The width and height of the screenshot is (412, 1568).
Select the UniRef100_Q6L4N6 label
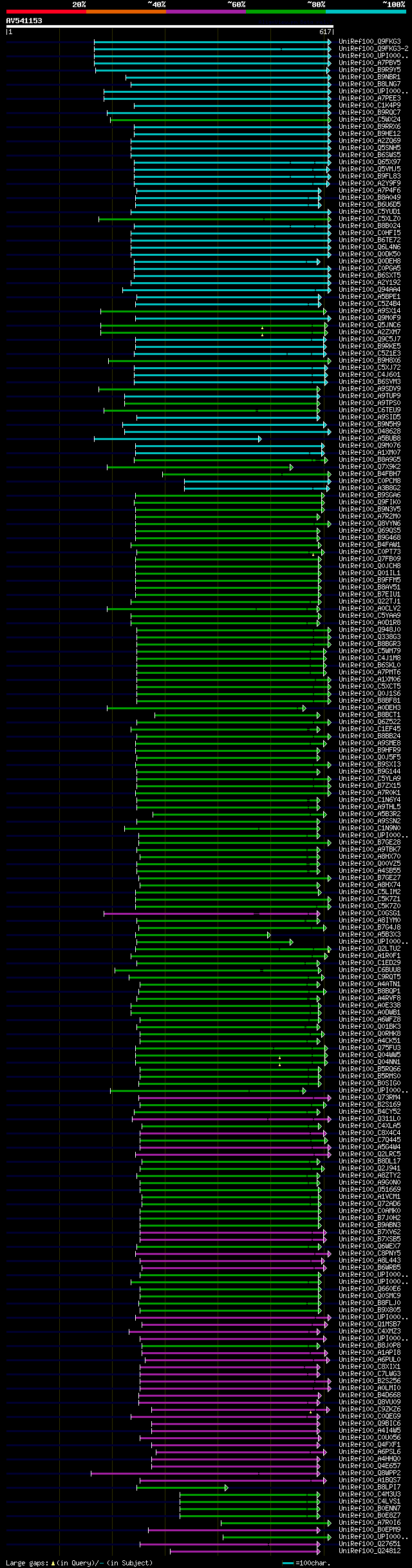click(x=370, y=247)
